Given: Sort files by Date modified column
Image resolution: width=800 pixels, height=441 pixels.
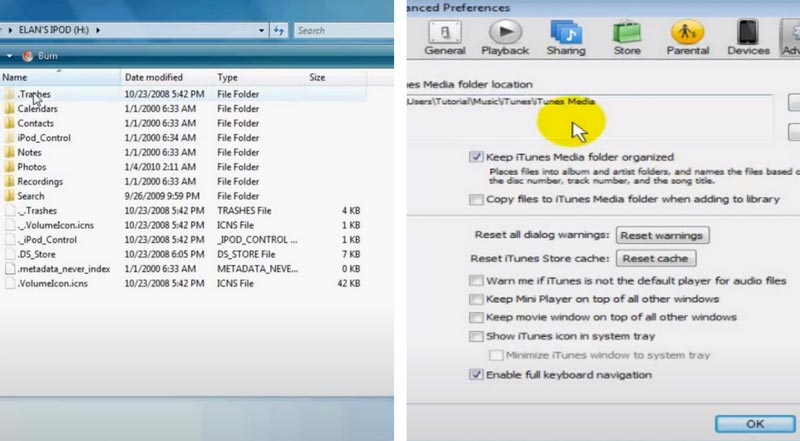Looking at the screenshot, I should point(167,78).
